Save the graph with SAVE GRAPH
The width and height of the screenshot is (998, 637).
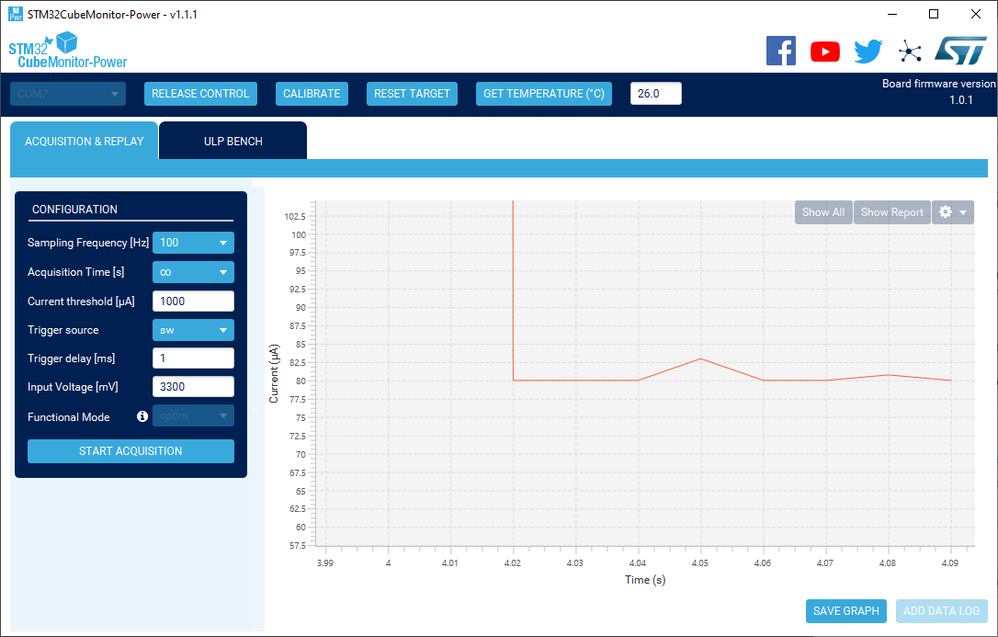click(x=846, y=611)
